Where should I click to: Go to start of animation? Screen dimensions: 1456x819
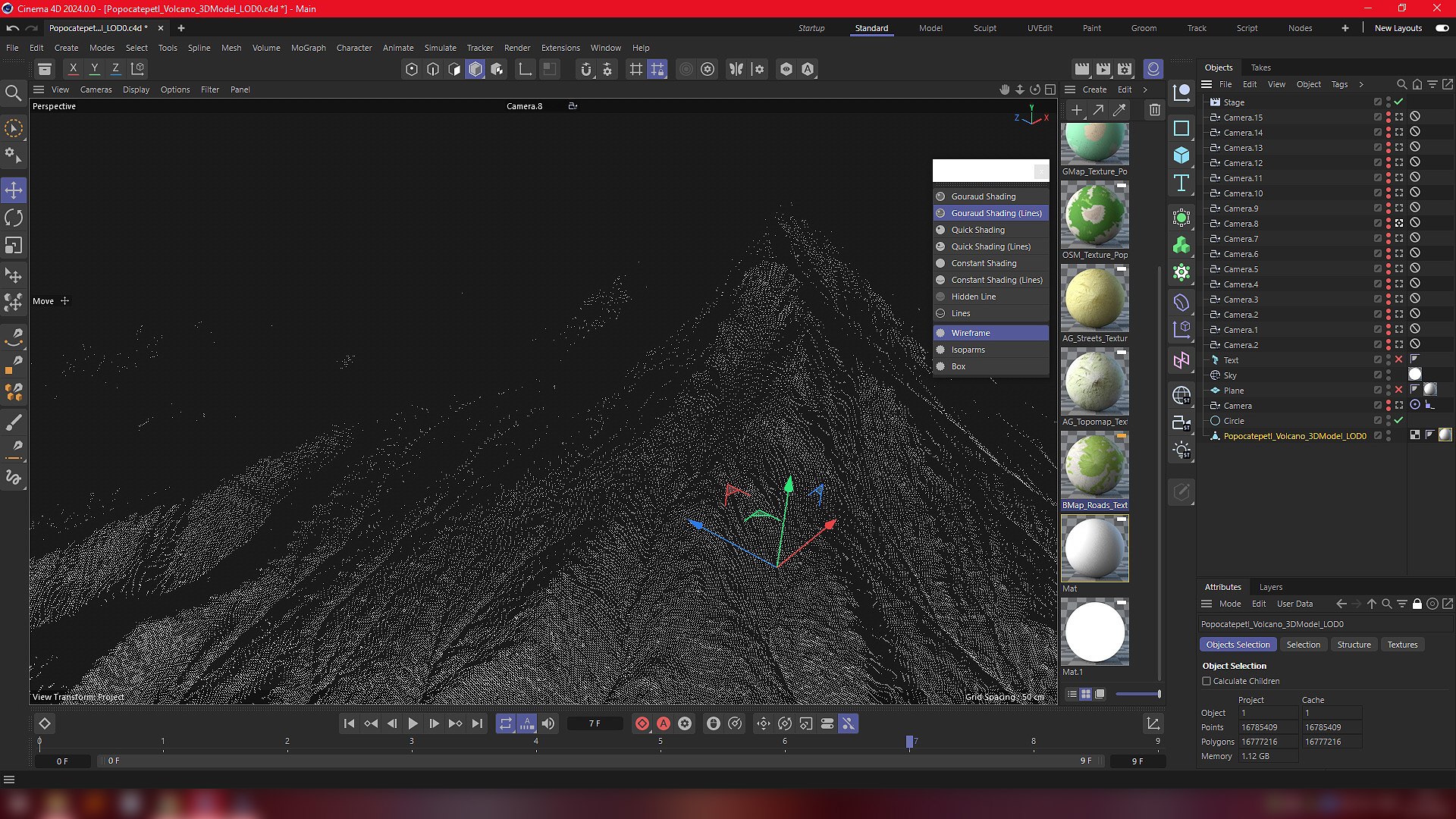[349, 724]
